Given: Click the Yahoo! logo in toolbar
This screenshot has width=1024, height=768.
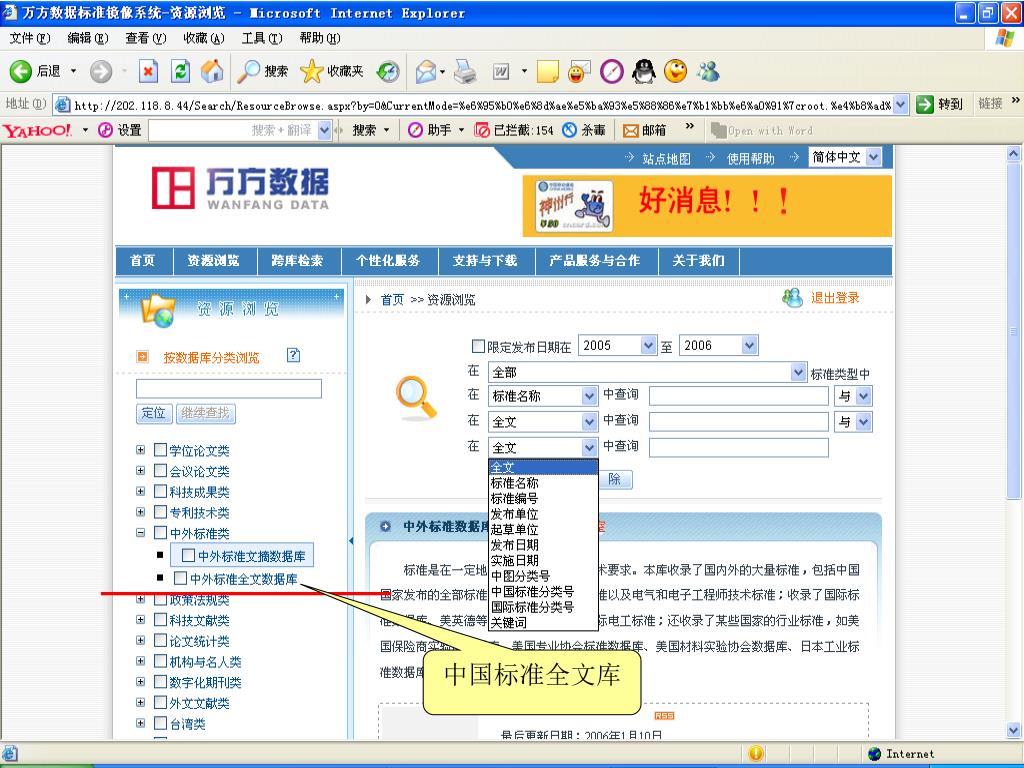Looking at the screenshot, I should 37,130.
